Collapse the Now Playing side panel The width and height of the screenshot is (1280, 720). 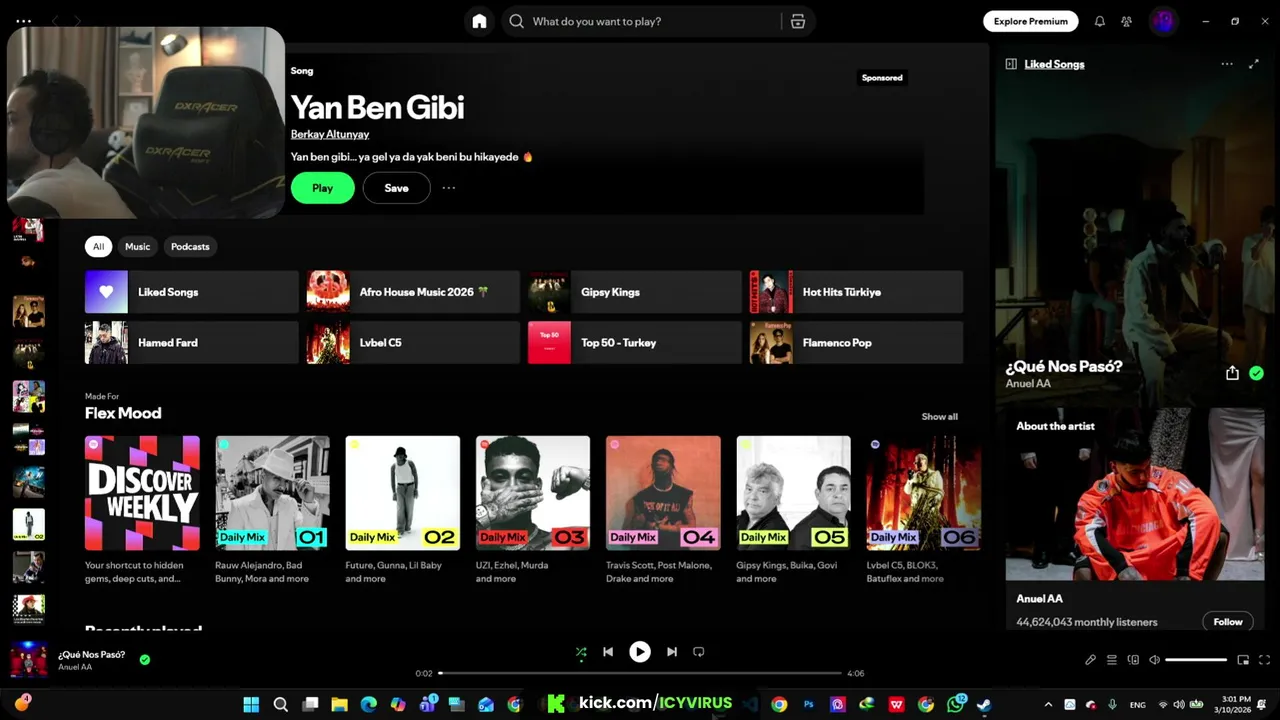[1011, 64]
